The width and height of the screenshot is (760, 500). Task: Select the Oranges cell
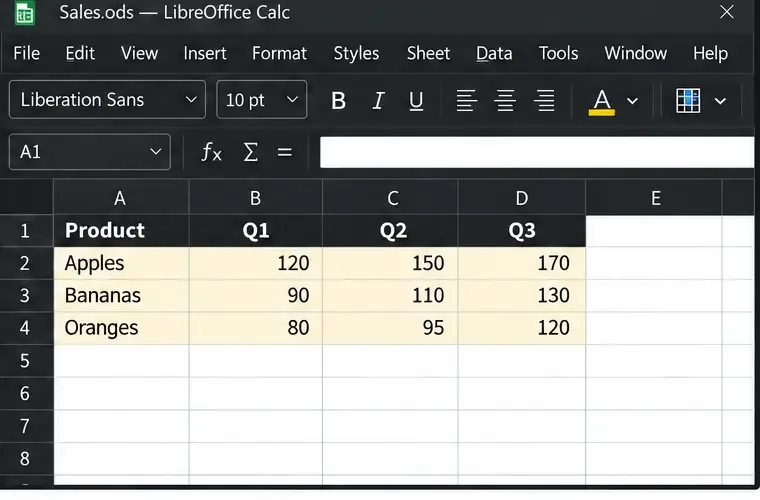(121, 328)
